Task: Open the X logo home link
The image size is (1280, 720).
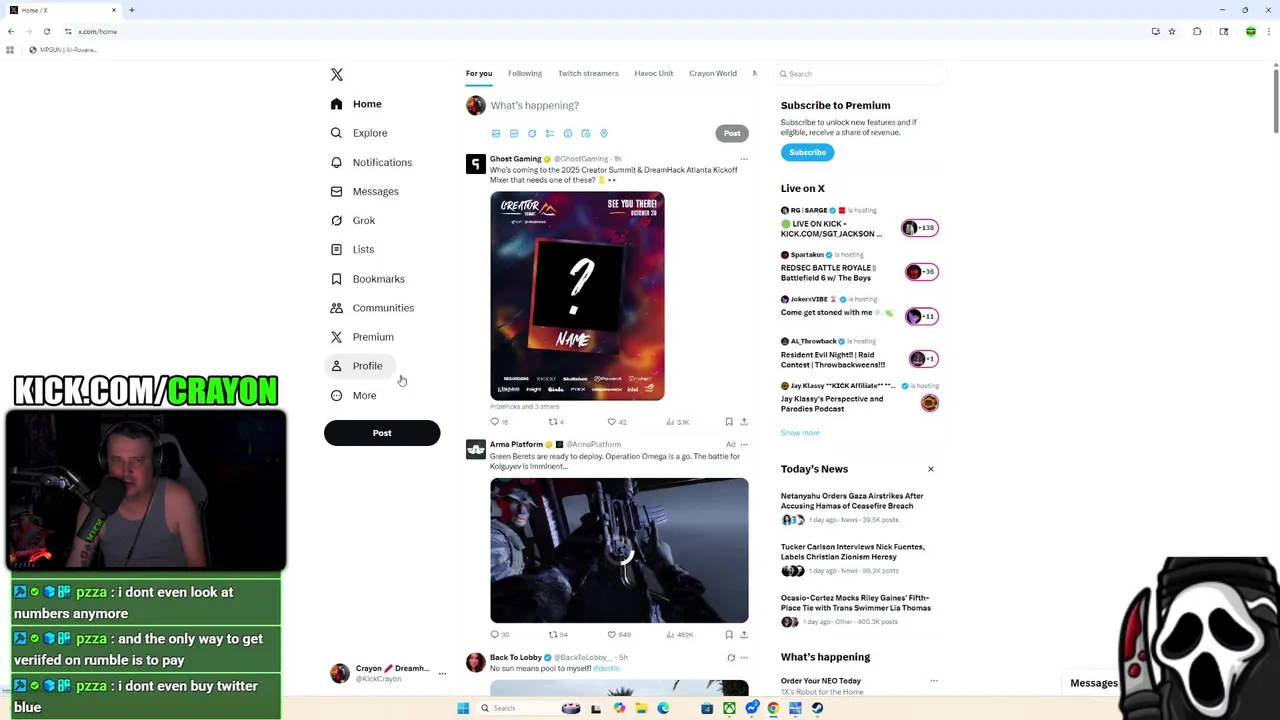Action: [x=337, y=75]
